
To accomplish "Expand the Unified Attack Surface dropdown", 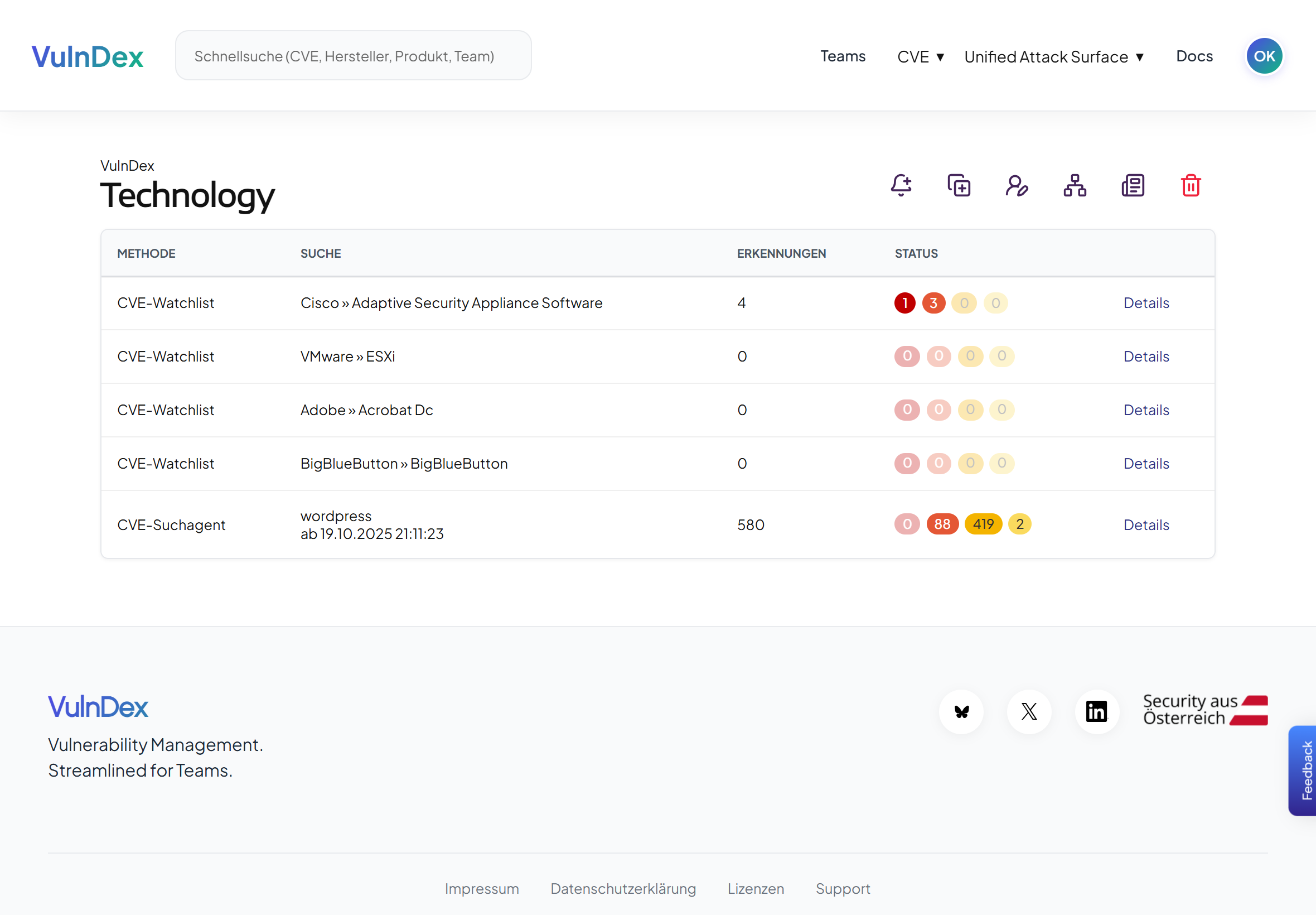I will point(1053,56).
